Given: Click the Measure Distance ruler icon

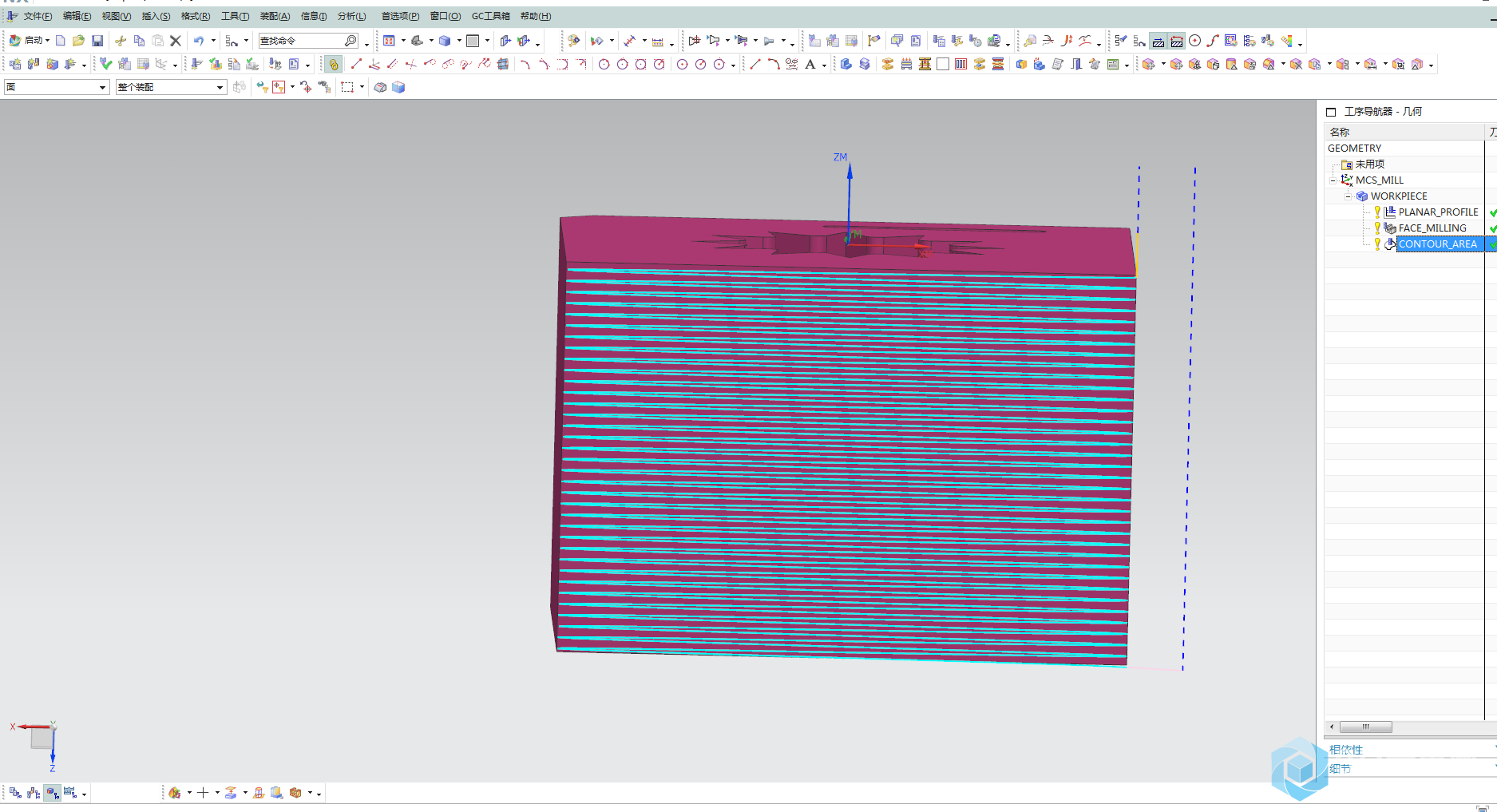Looking at the screenshot, I should (658, 41).
